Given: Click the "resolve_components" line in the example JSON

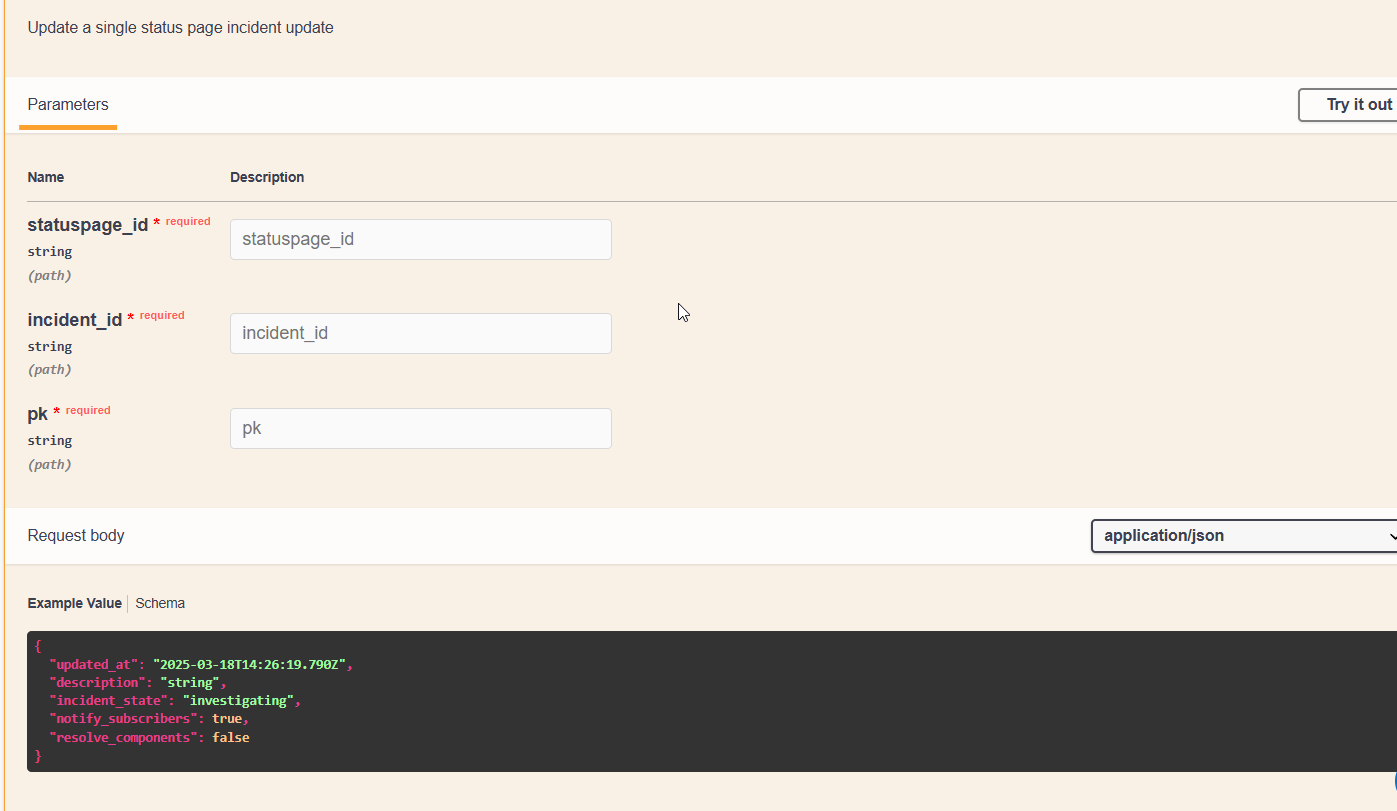Looking at the screenshot, I should point(150,737).
